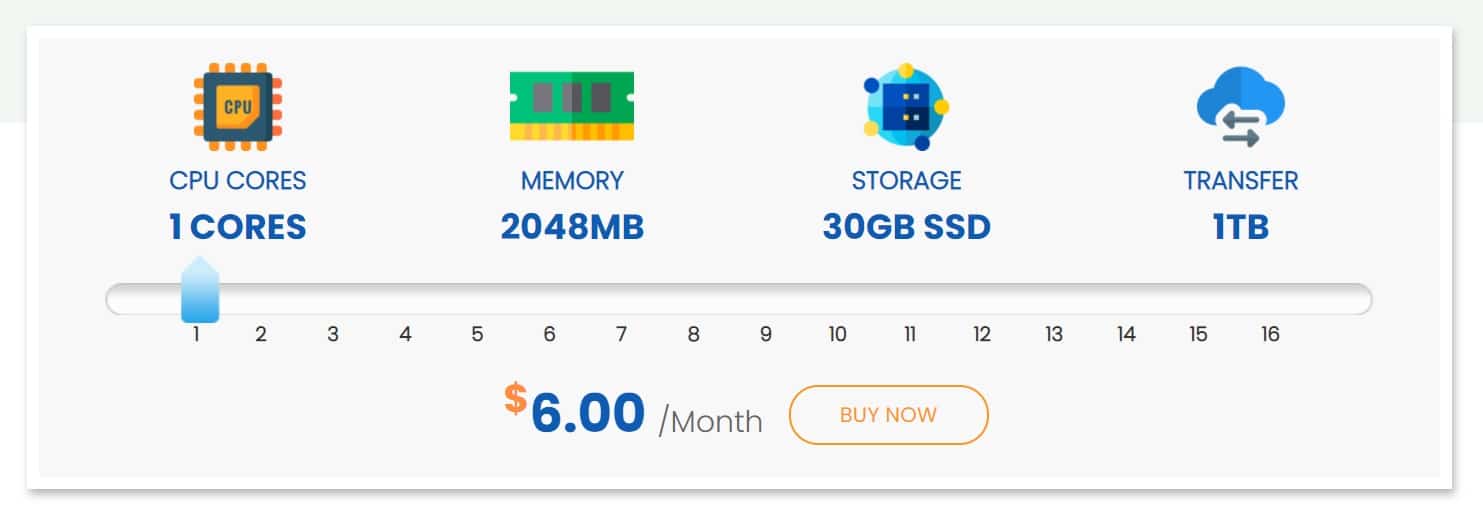Viewport: 1483px width, 517px height.
Task: Select tick mark 8 on the slider scale
Action: (x=693, y=335)
